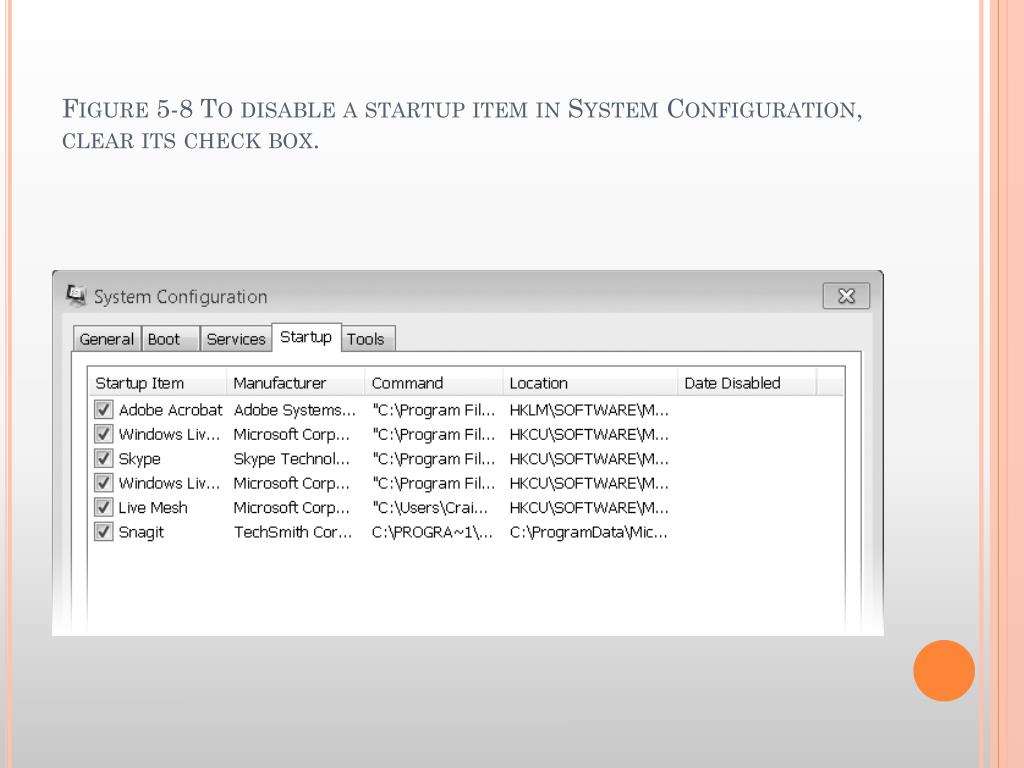Image resolution: width=1024 pixels, height=768 pixels.
Task: Click the Skype Technol... manufacturer cell
Action: (x=291, y=459)
